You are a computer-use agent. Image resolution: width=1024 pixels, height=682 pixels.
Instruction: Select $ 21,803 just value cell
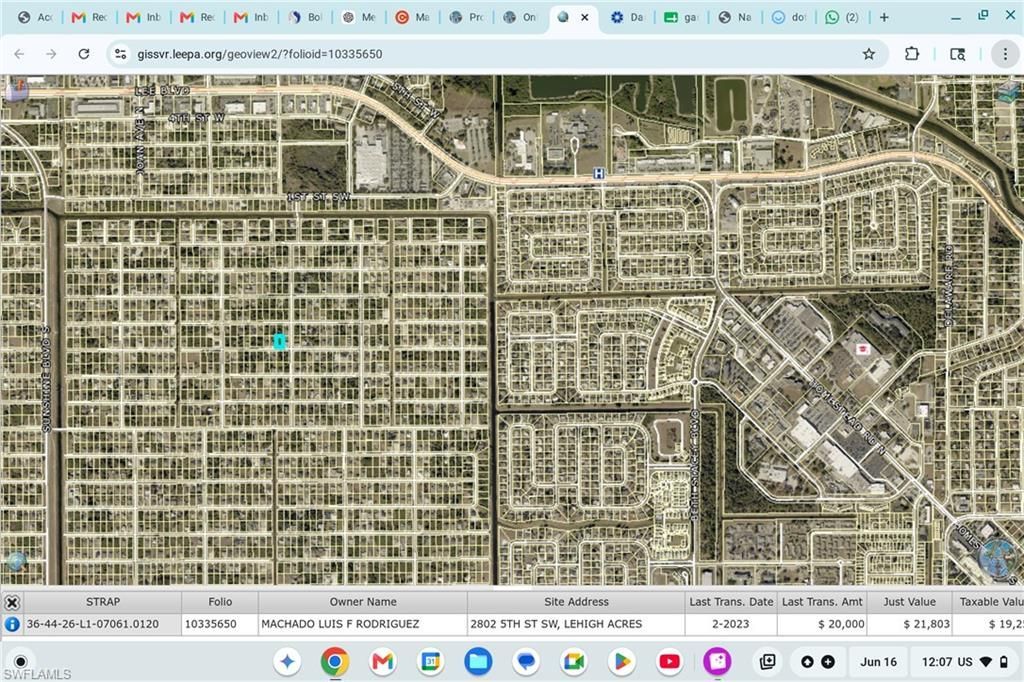point(909,624)
